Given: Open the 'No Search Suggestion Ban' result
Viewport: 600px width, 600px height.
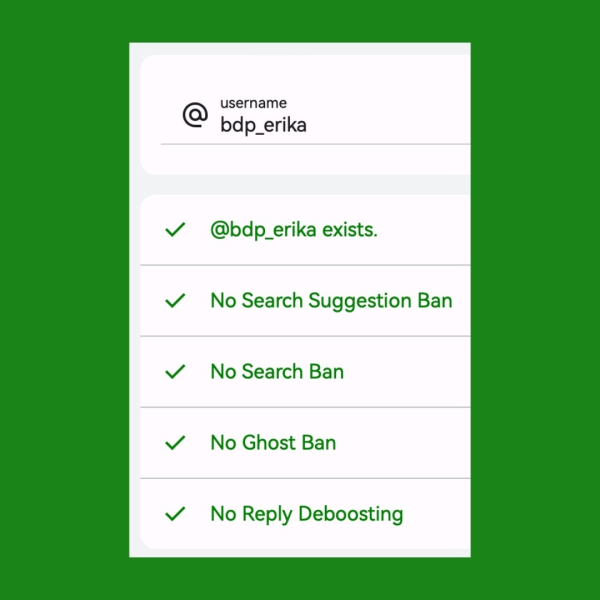Looking at the screenshot, I should coord(331,301).
